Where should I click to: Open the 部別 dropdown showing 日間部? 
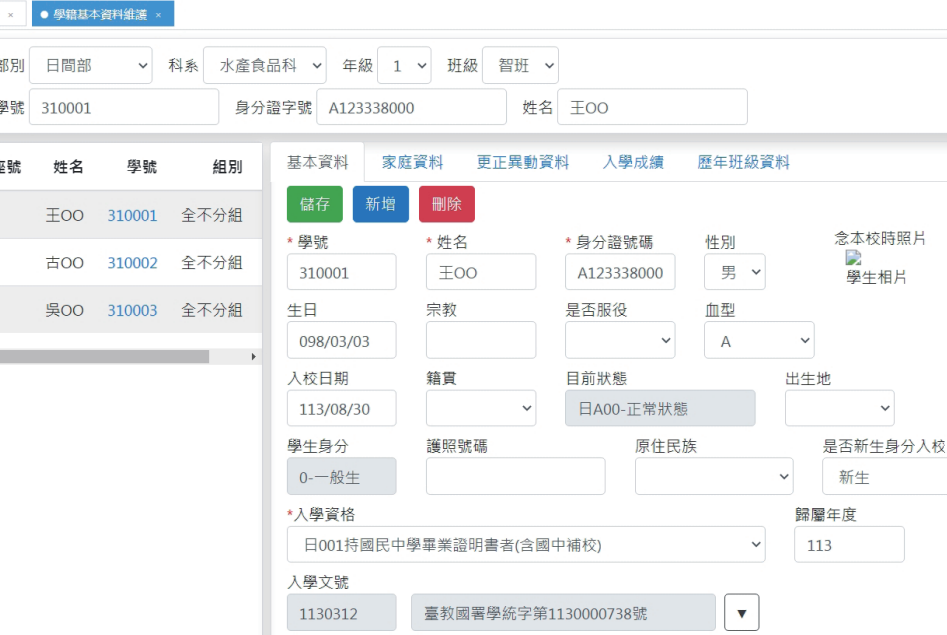[91, 65]
